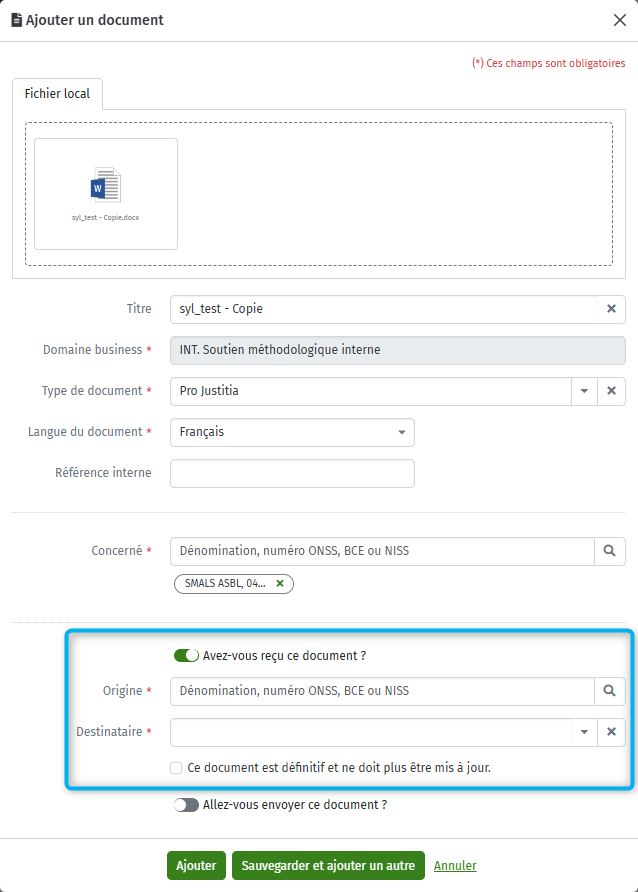Expand the Type de document dropdown arrow
The height and width of the screenshot is (892, 638).
point(584,391)
